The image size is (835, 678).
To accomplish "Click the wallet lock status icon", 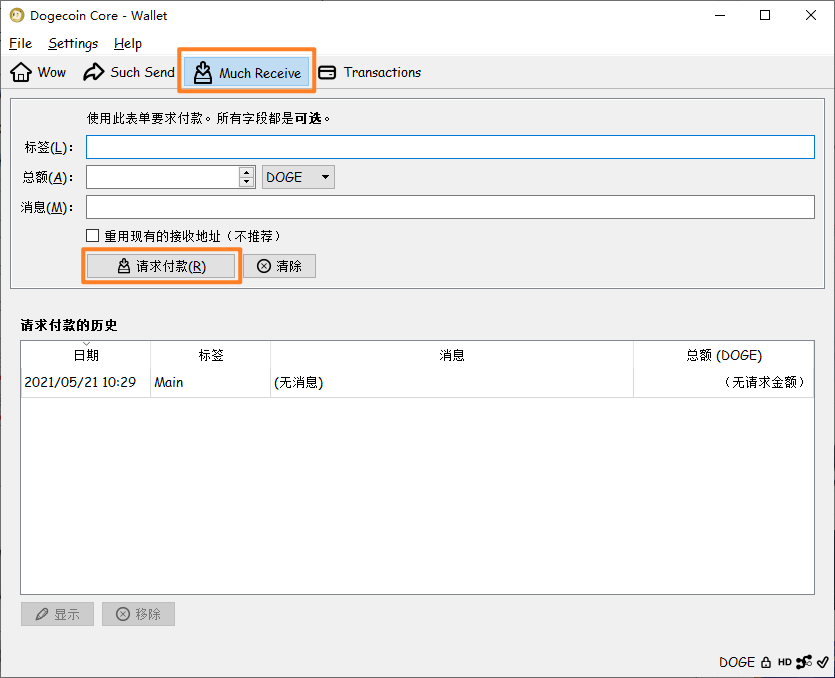I will (766, 662).
